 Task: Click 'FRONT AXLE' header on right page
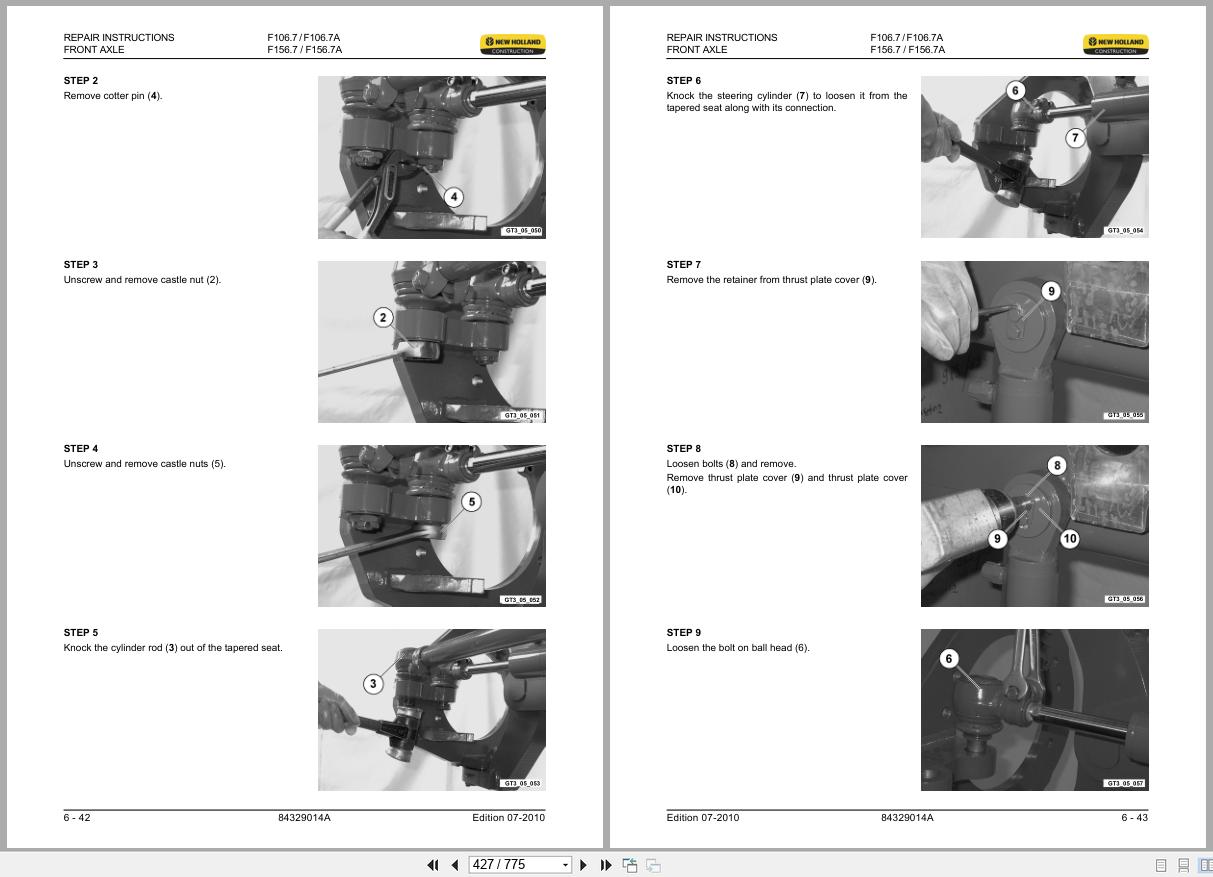[x=697, y=50]
